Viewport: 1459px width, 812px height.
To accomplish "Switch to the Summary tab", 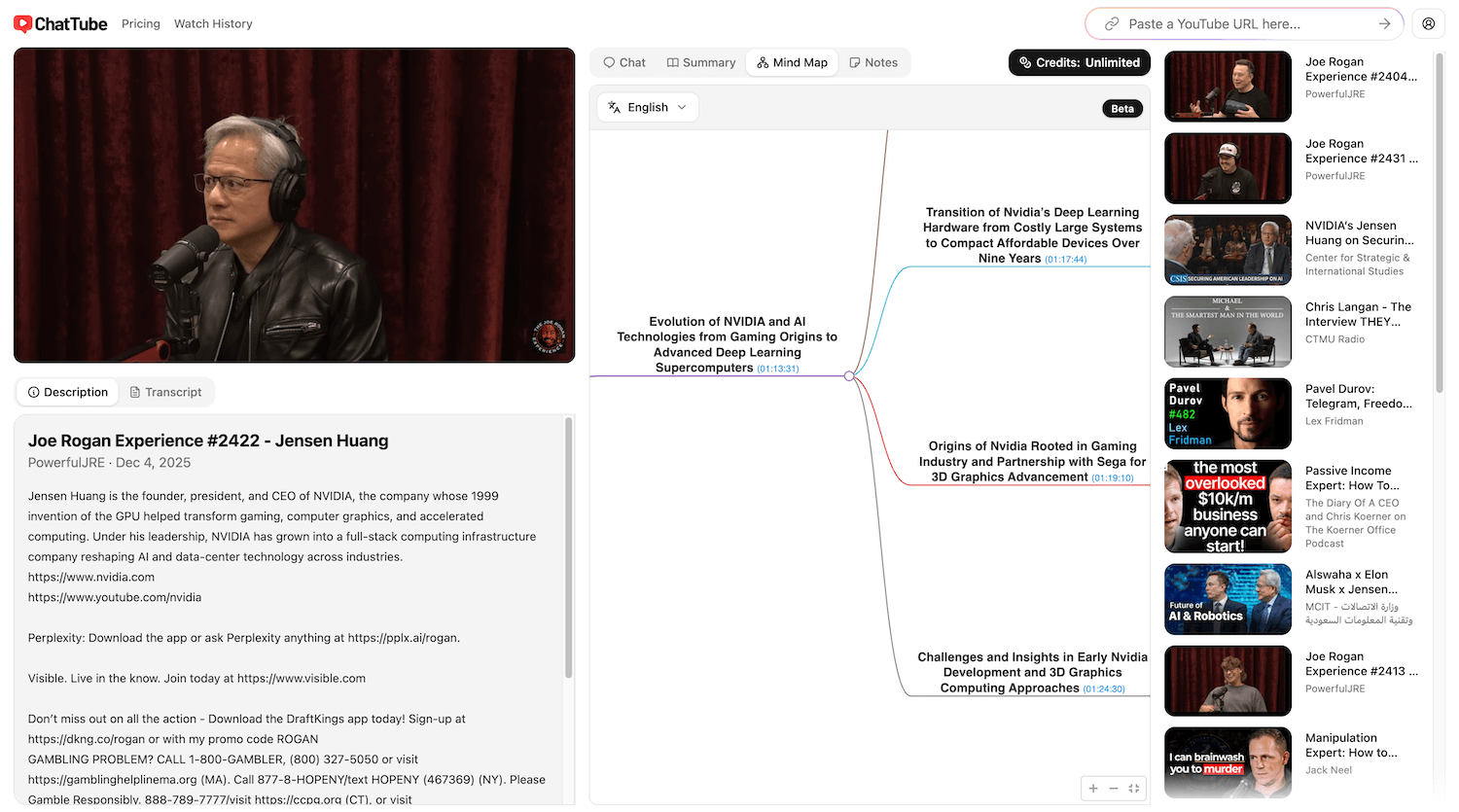I will [x=700, y=61].
